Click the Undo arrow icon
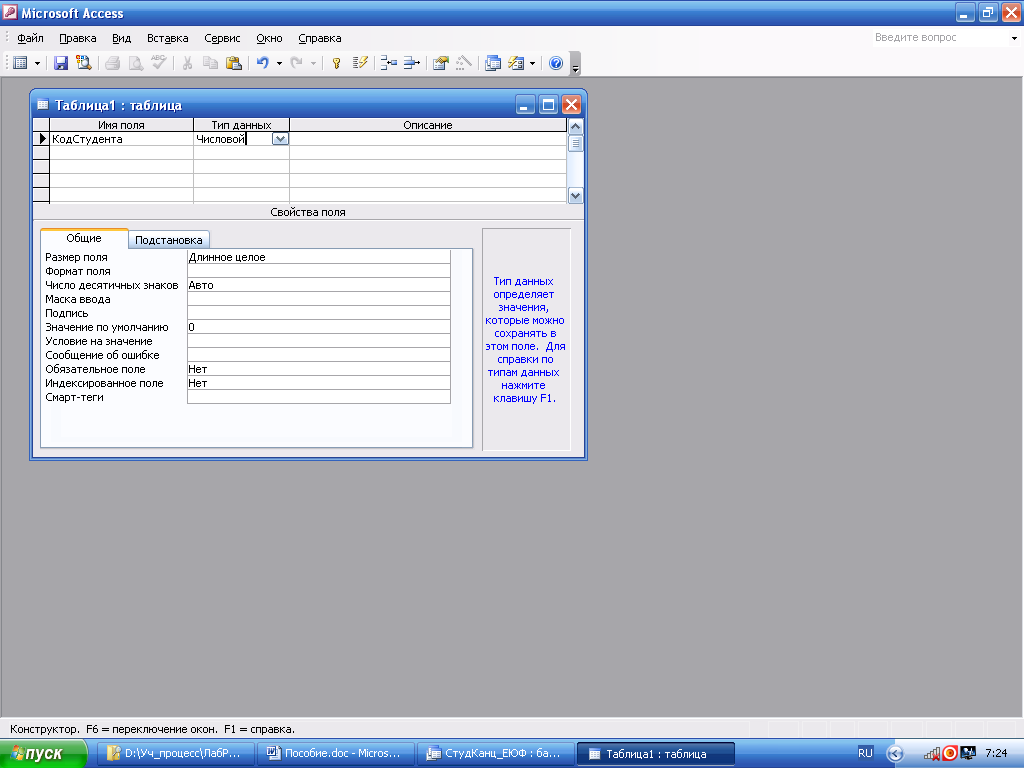Viewport: 1024px width, 768px height. click(x=263, y=63)
